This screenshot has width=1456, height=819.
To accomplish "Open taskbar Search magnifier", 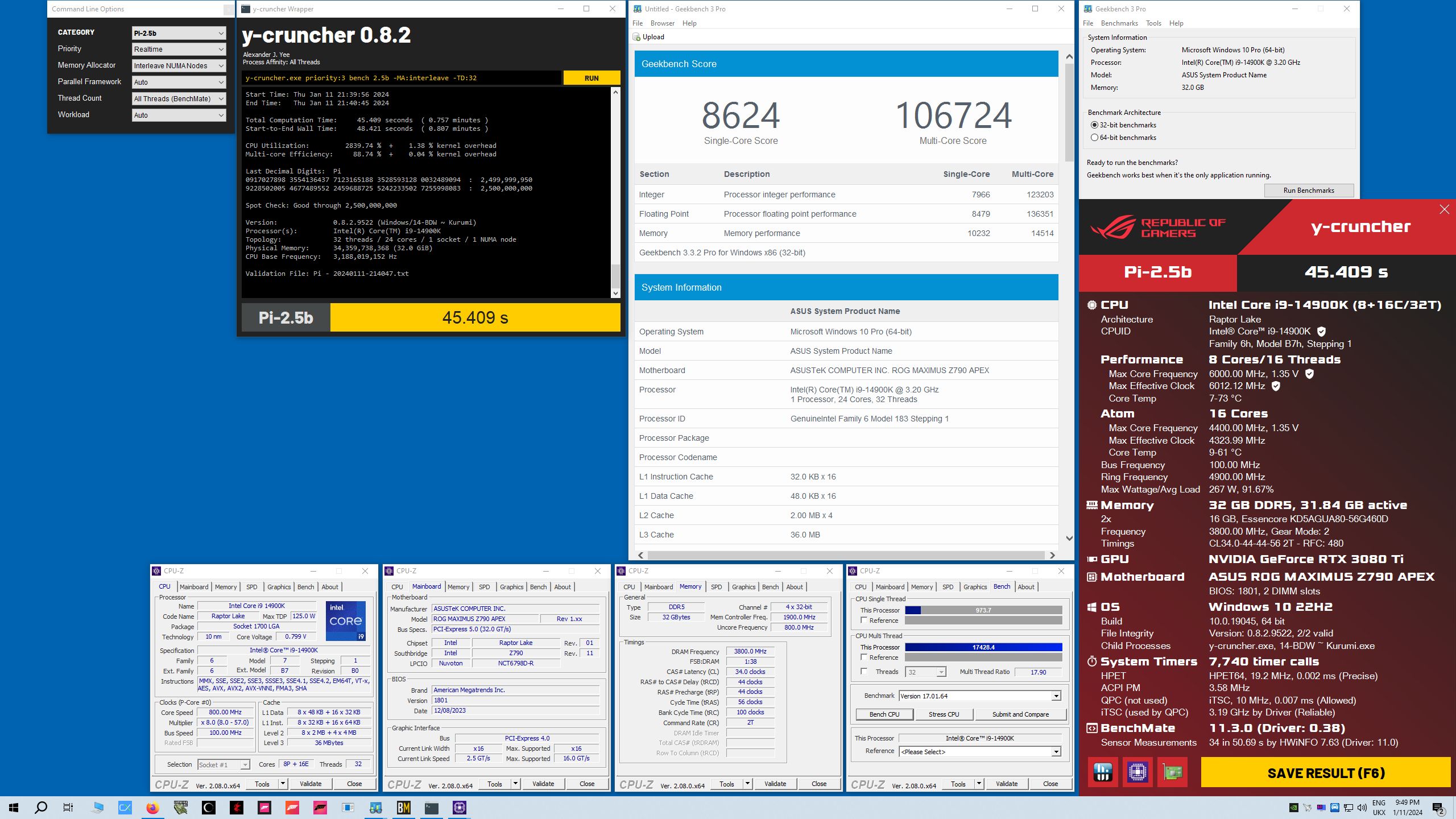I will (41, 808).
